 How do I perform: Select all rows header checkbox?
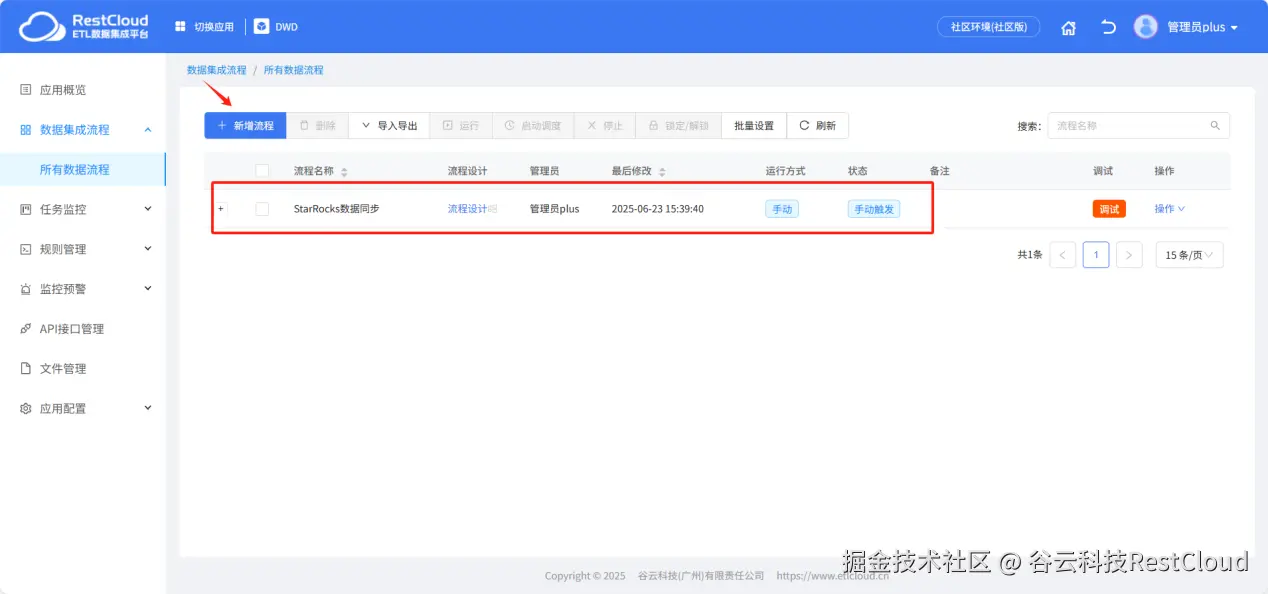[262, 171]
